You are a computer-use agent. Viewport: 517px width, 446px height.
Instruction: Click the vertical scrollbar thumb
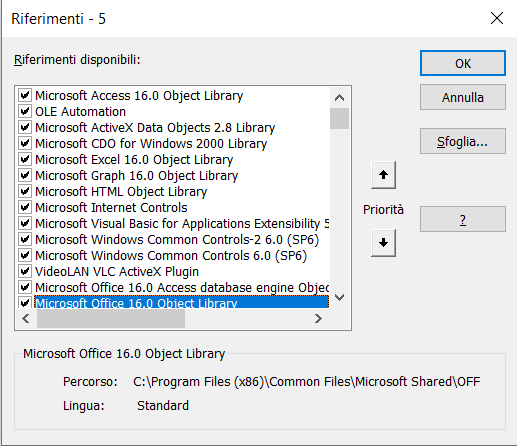coord(339,118)
